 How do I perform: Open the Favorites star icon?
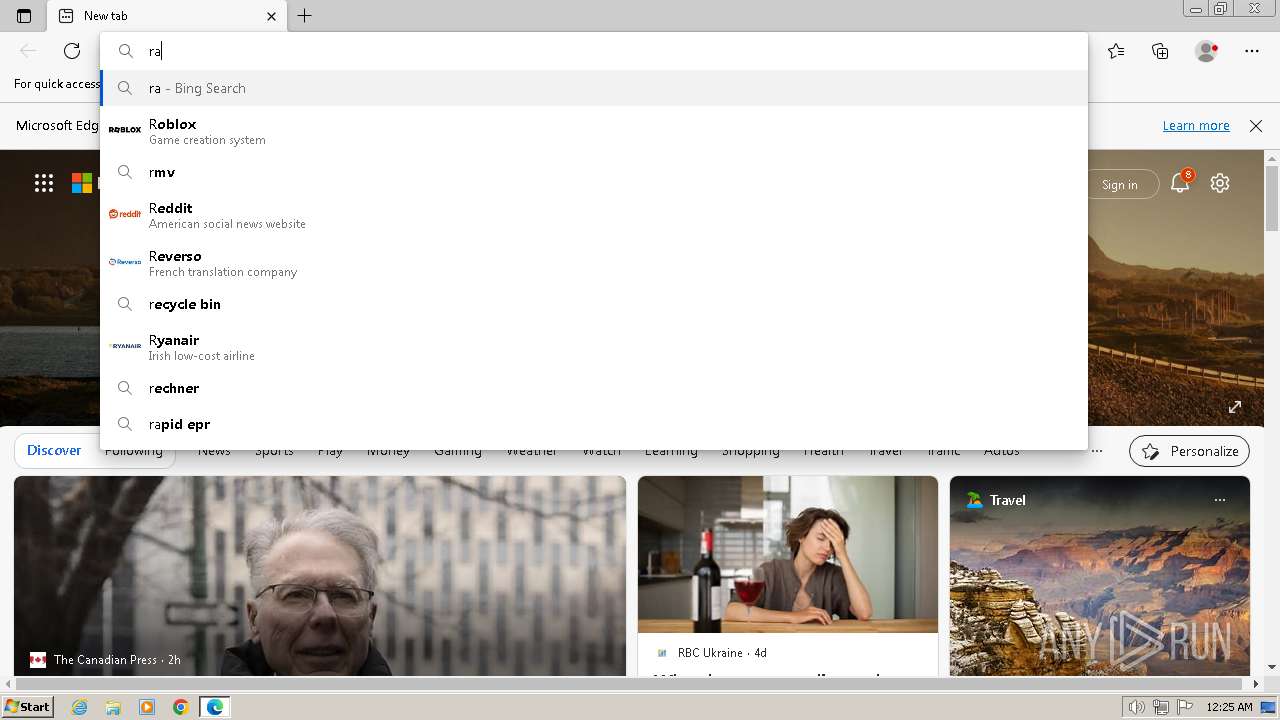click(1116, 51)
